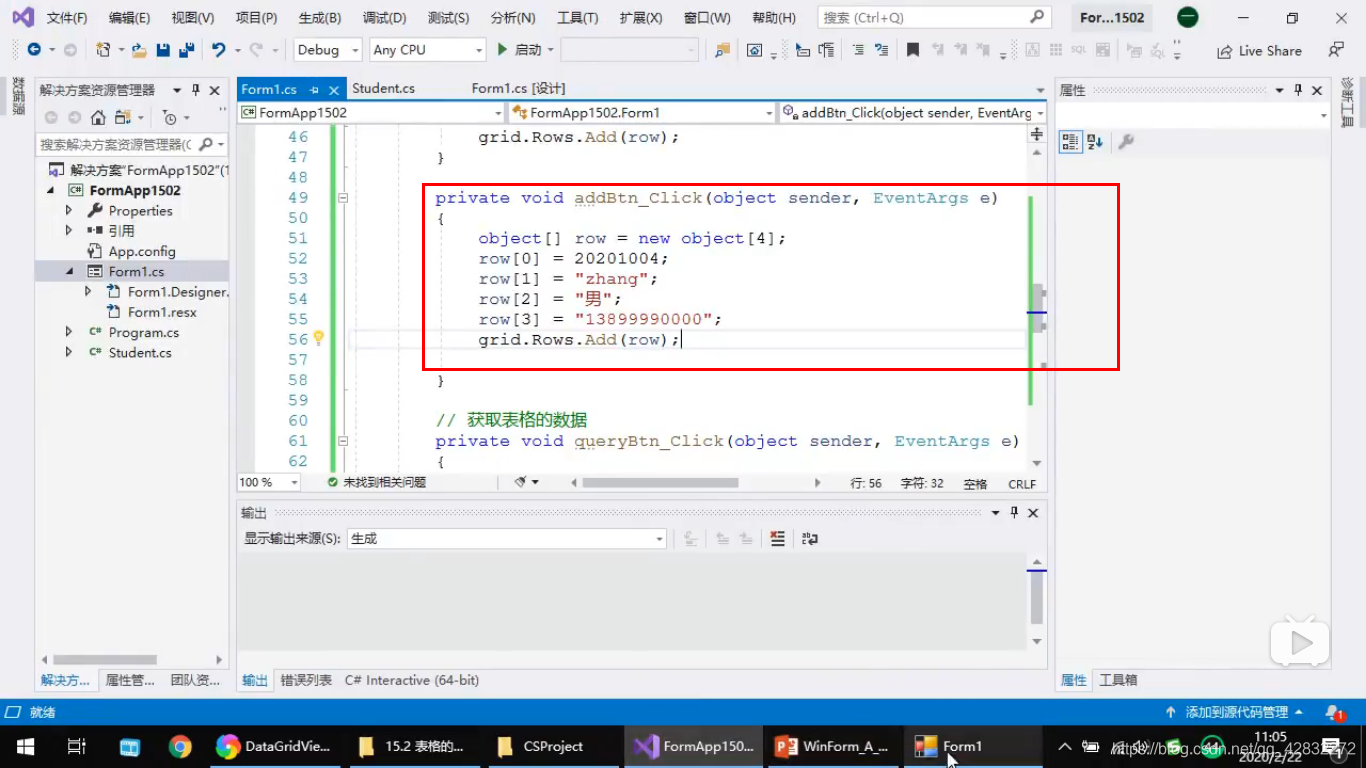Toggle word wrap in Output panel
The image size is (1366, 768).
click(x=810, y=538)
